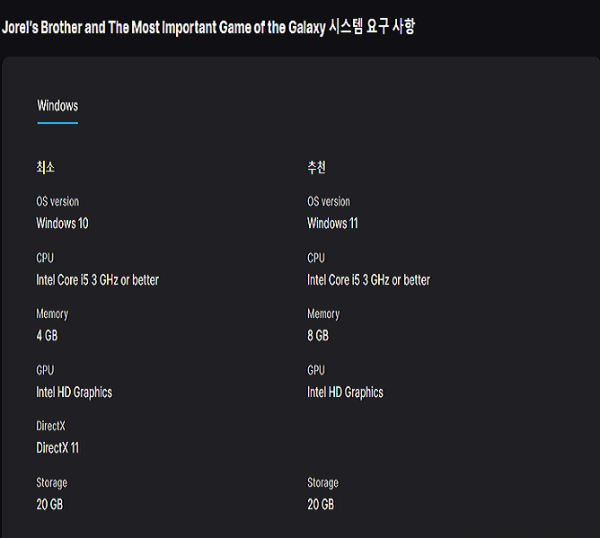The width and height of the screenshot is (600, 538).
Task: Click the minimum OS version label
Action: [58, 202]
